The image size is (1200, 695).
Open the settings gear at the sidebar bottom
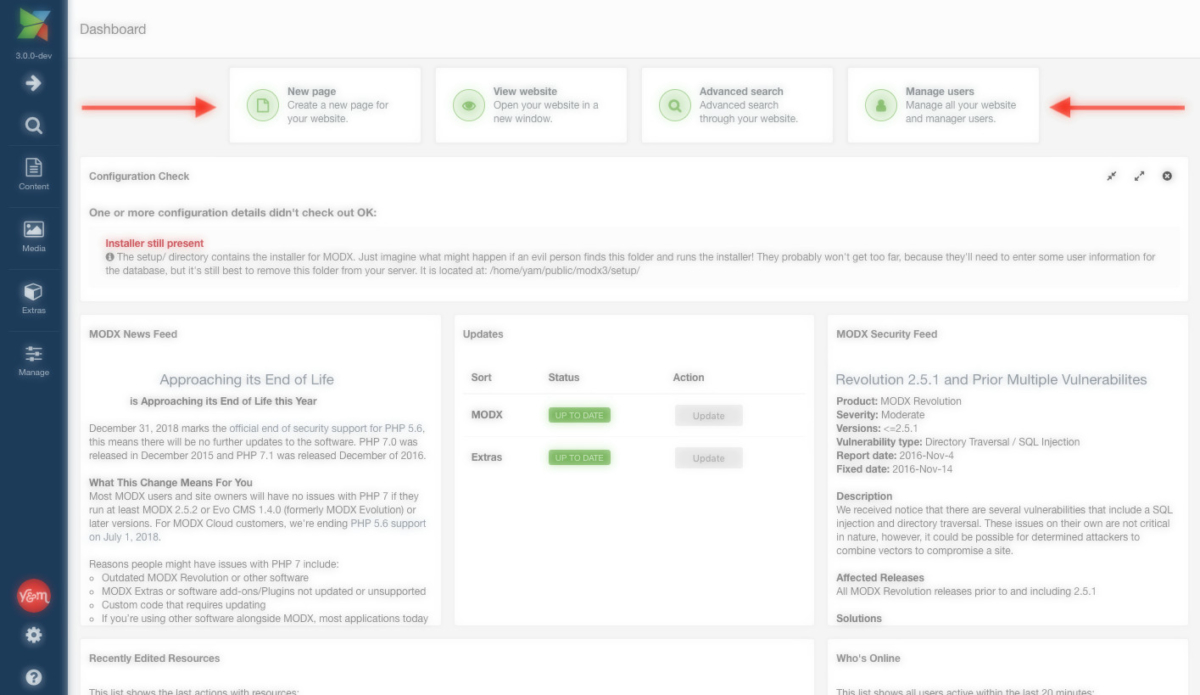click(x=34, y=633)
